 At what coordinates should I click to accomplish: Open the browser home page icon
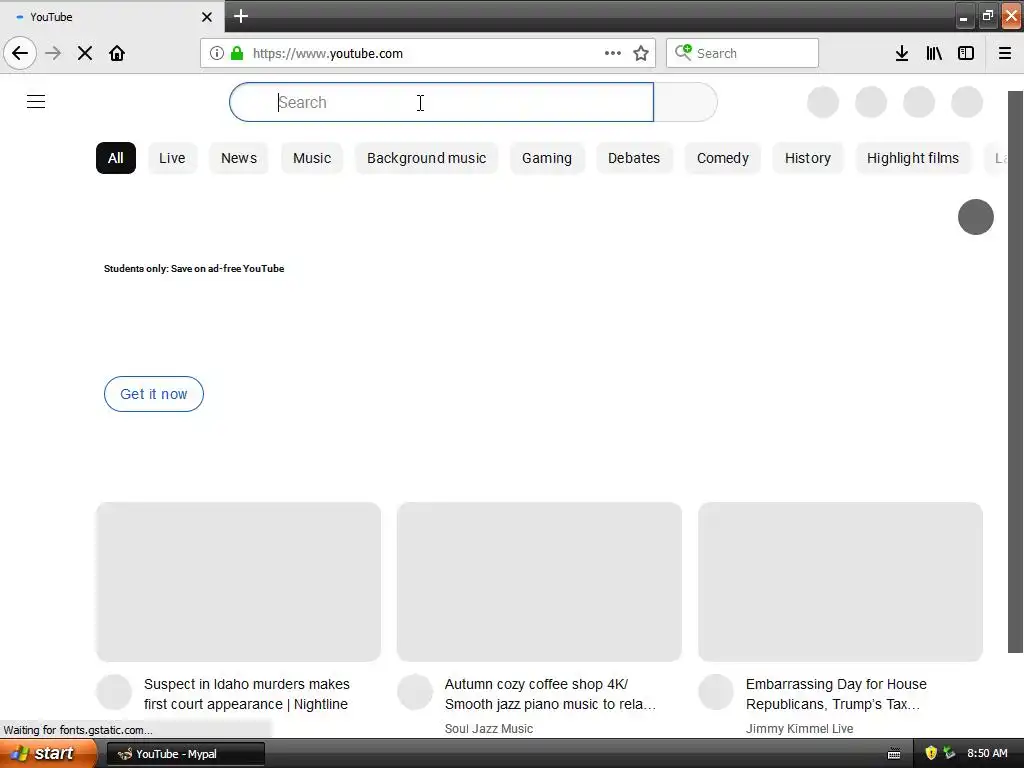(117, 53)
